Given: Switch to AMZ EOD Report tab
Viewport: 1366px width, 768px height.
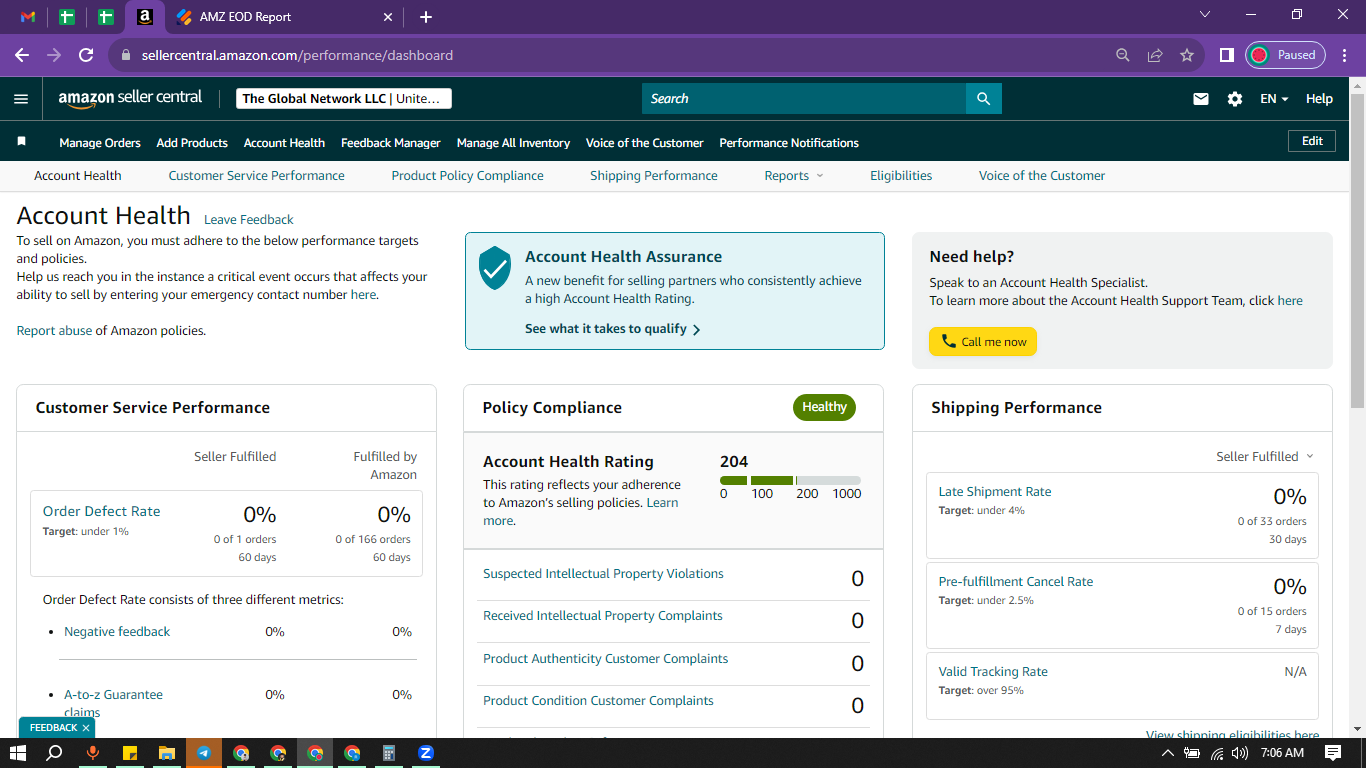Looking at the screenshot, I should pos(283,17).
